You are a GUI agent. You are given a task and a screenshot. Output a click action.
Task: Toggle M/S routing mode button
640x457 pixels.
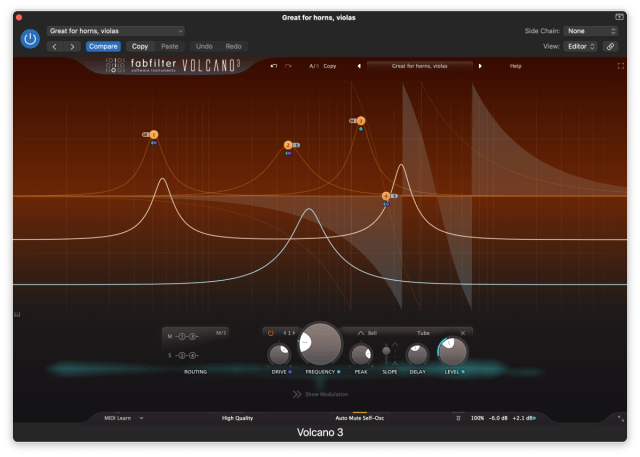221,333
